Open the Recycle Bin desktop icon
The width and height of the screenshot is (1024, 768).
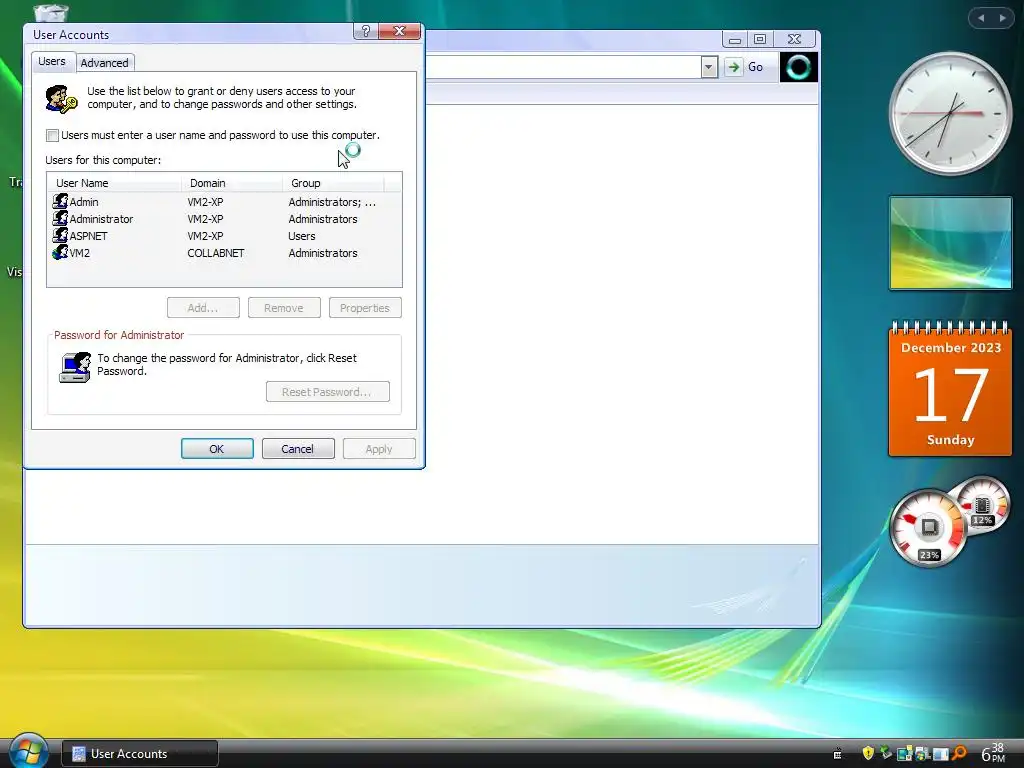click(51, 11)
